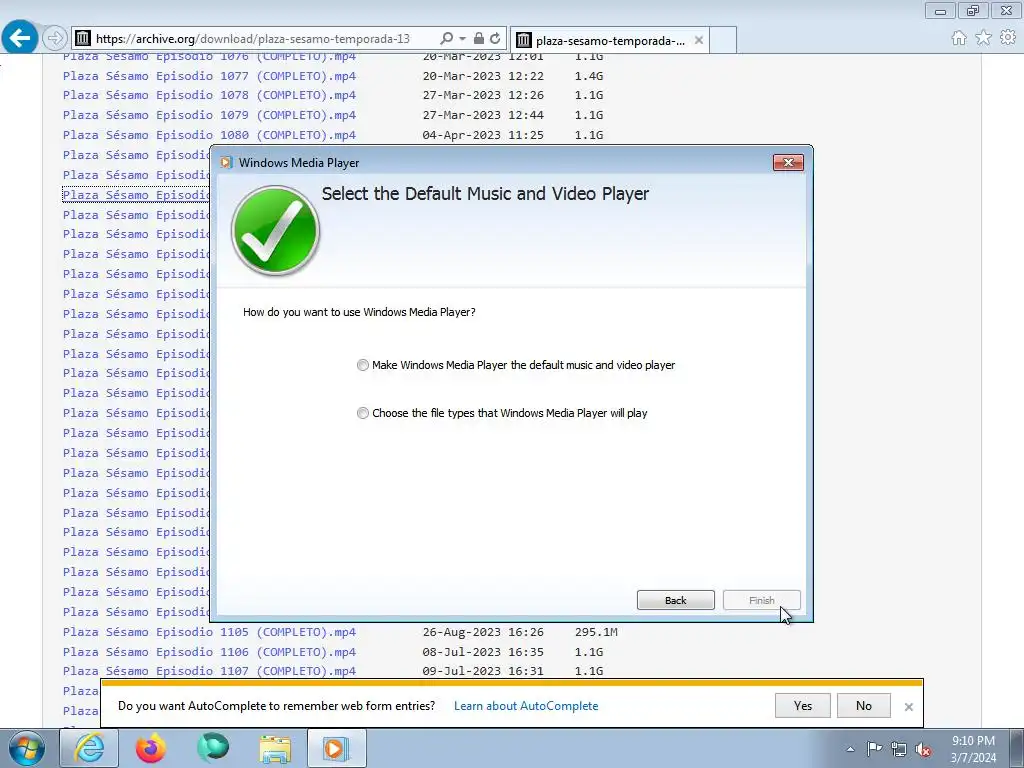Click the Finish button in the dialog

coord(761,600)
